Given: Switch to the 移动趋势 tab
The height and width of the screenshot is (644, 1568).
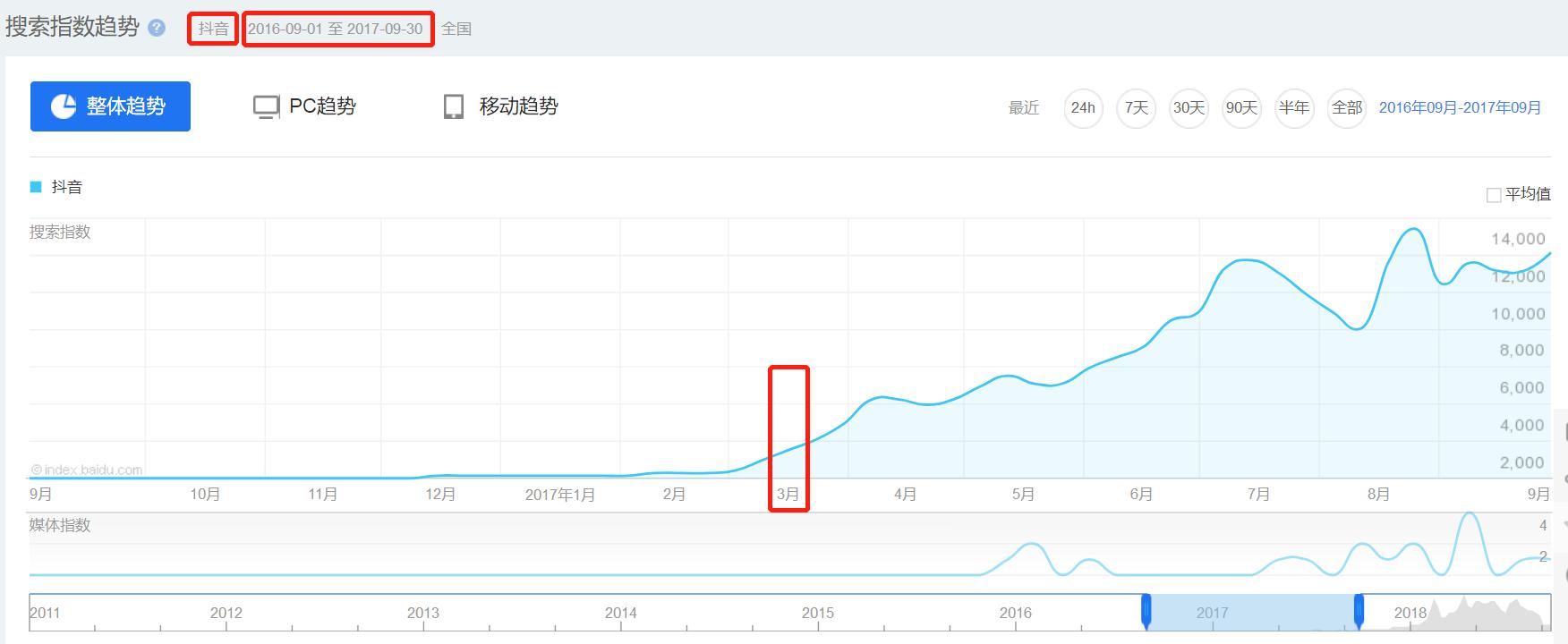Looking at the screenshot, I should tap(501, 106).
